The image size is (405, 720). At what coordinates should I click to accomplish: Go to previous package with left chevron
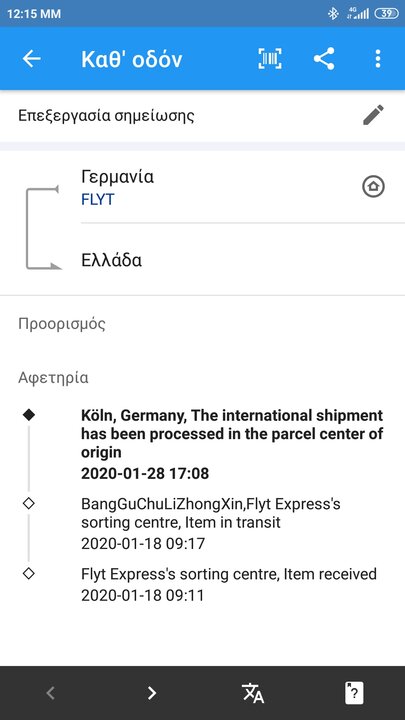[51, 693]
